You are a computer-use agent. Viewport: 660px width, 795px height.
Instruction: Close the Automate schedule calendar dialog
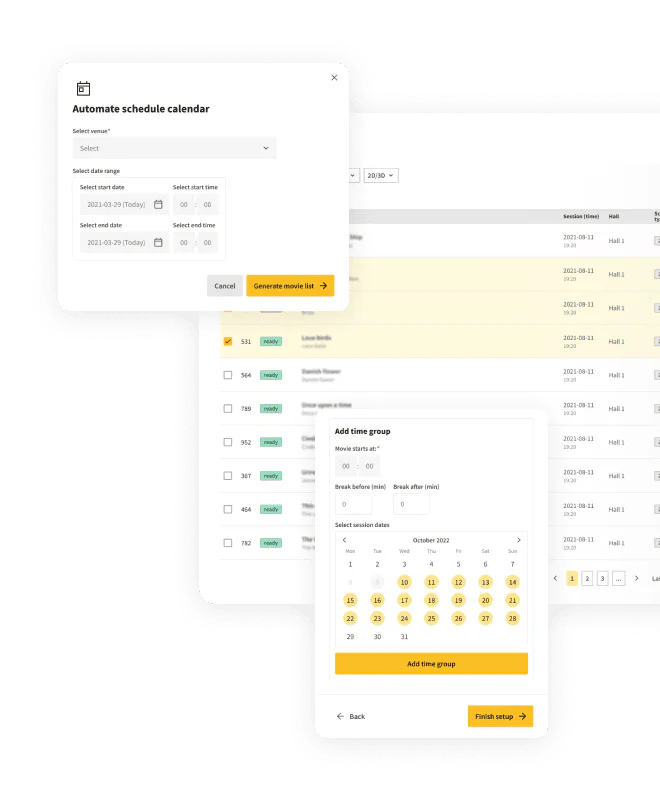334,78
